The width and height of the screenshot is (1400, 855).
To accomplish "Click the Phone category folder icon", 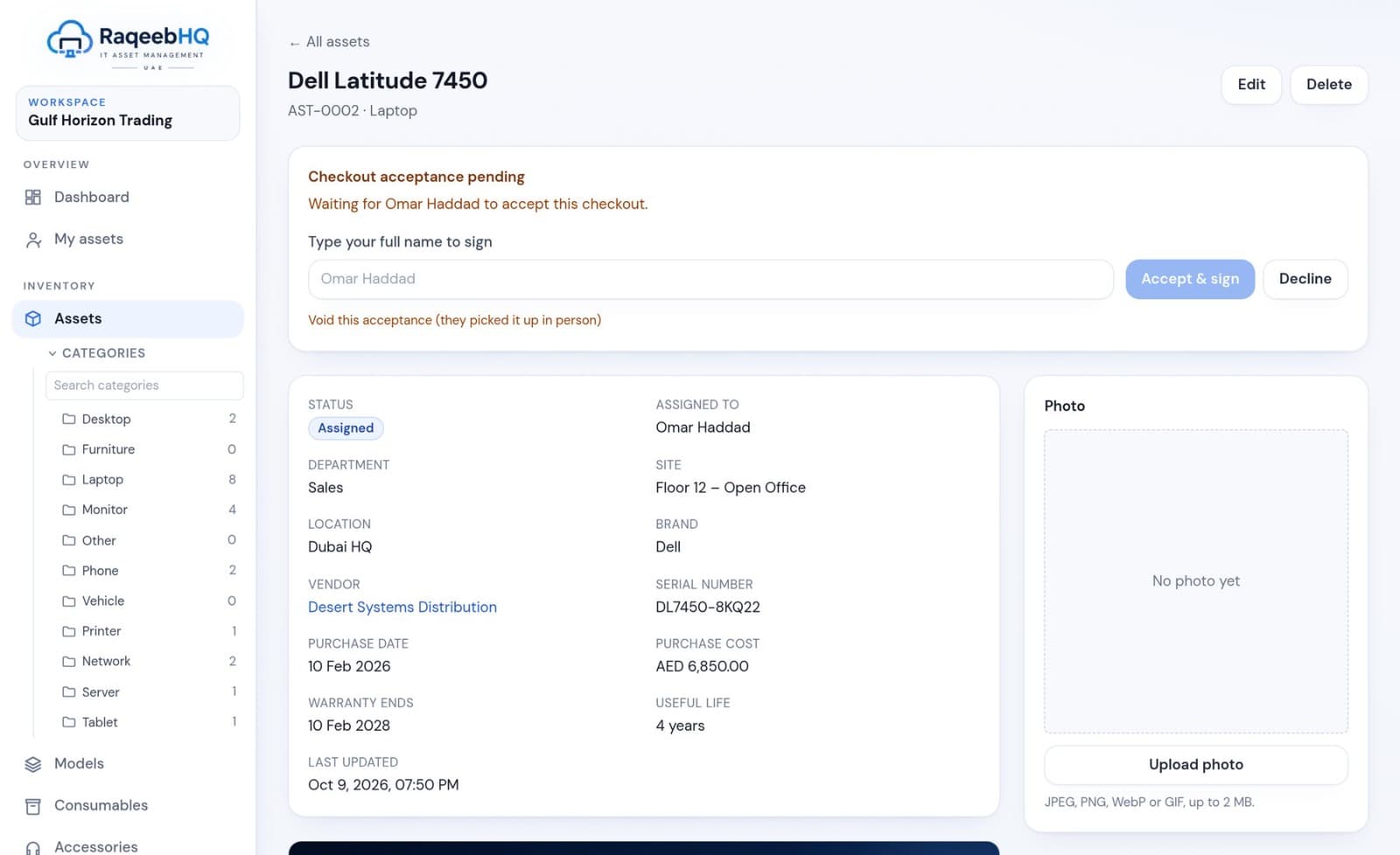I will click(x=69, y=571).
